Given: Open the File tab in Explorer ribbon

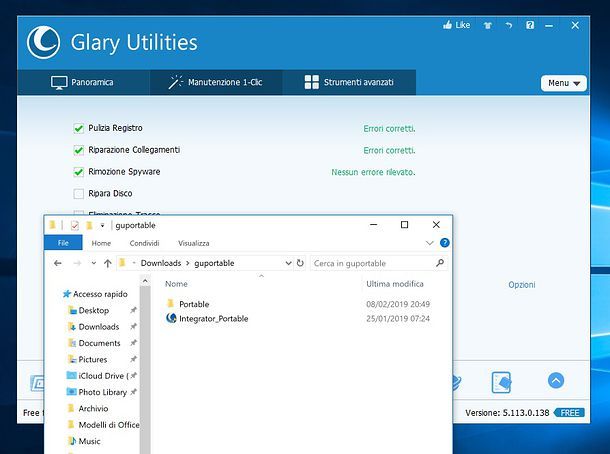Looking at the screenshot, I should (63, 243).
